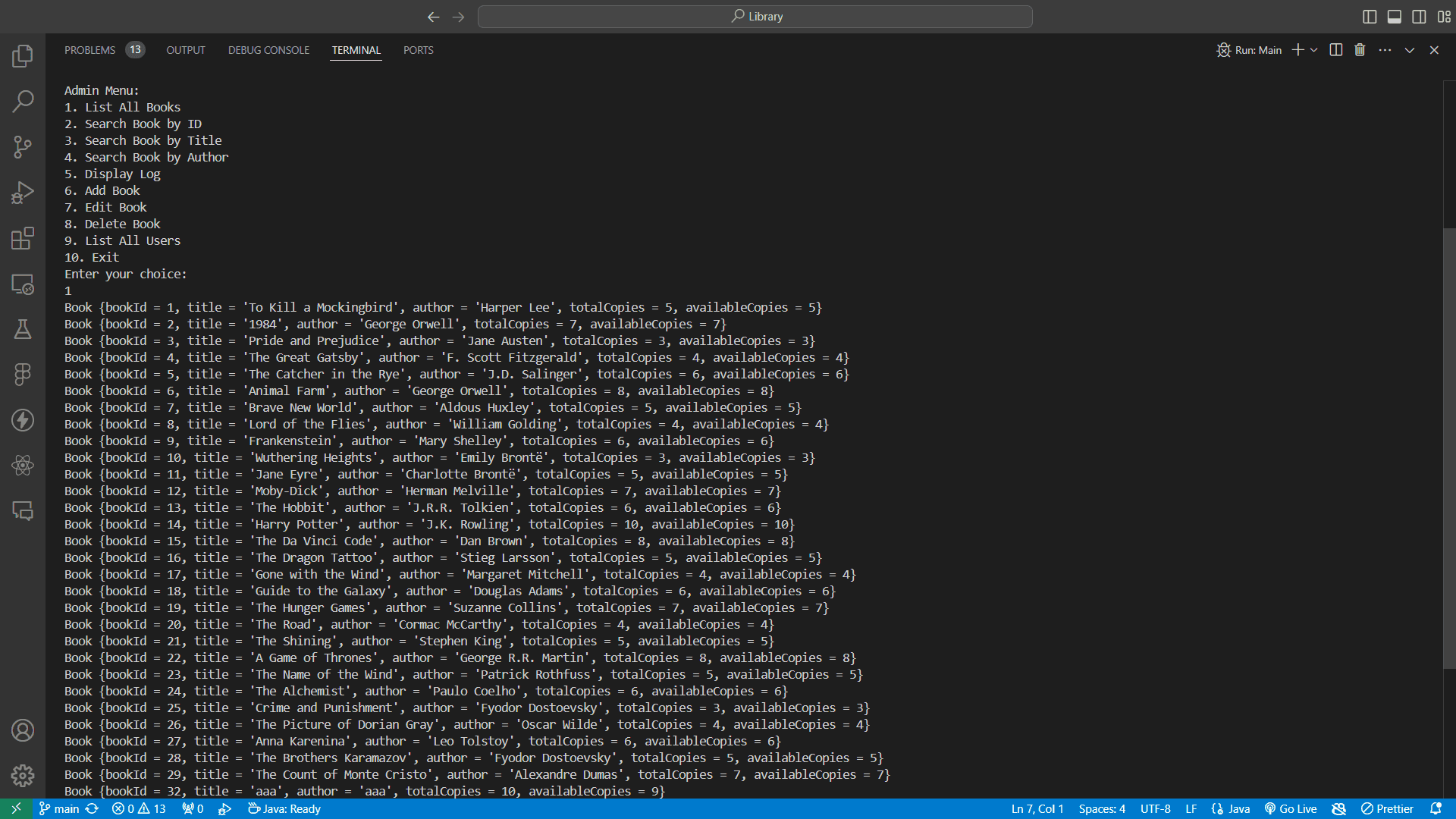Open Remote Explorer icon
The height and width of the screenshot is (819, 1456).
(23, 284)
